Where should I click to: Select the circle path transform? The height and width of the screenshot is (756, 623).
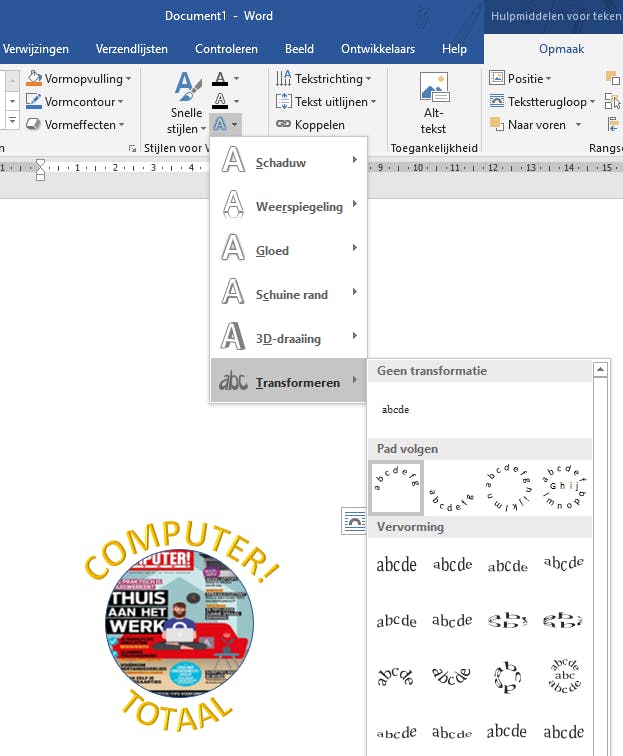[x=507, y=487]
